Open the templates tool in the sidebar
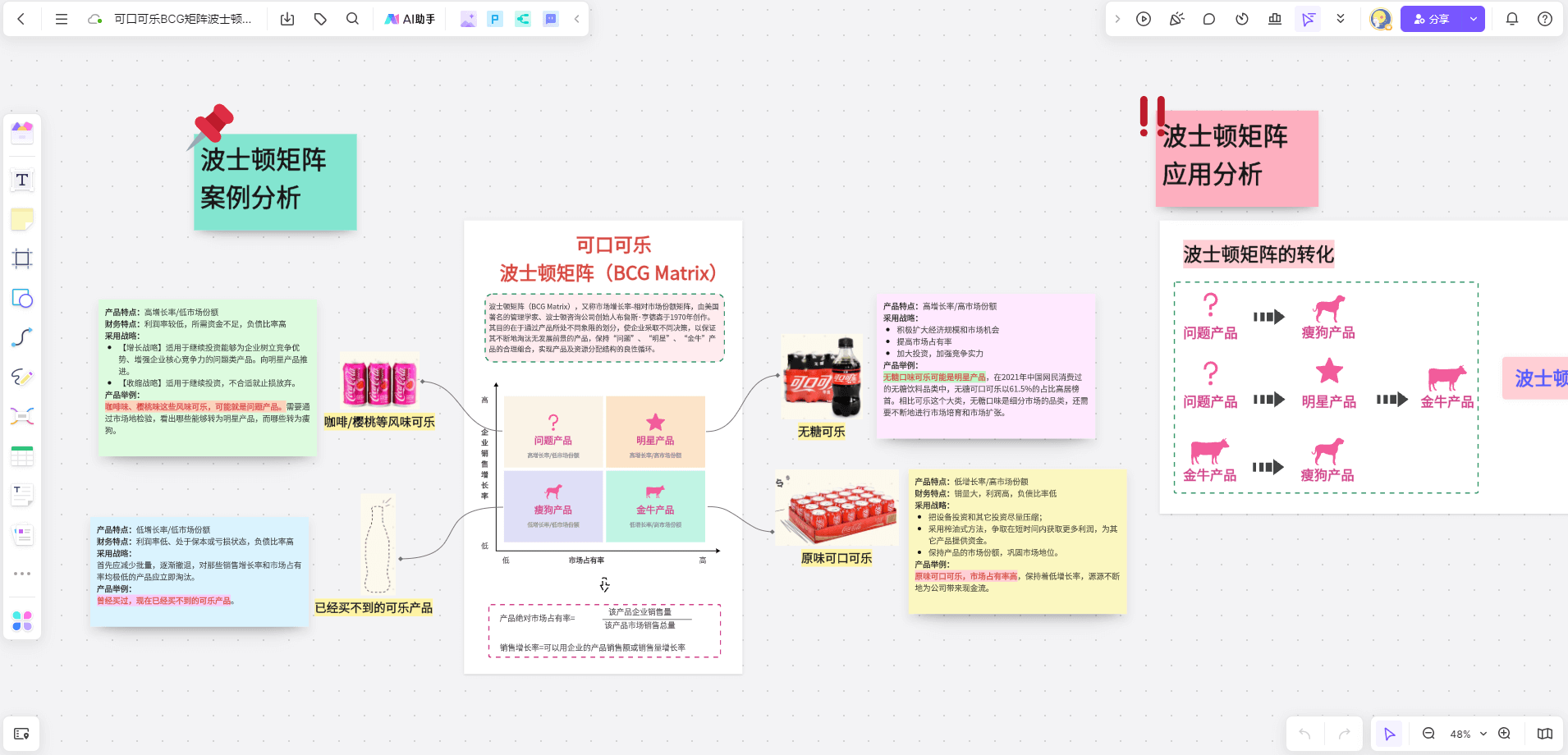 [x=22, y=131]
